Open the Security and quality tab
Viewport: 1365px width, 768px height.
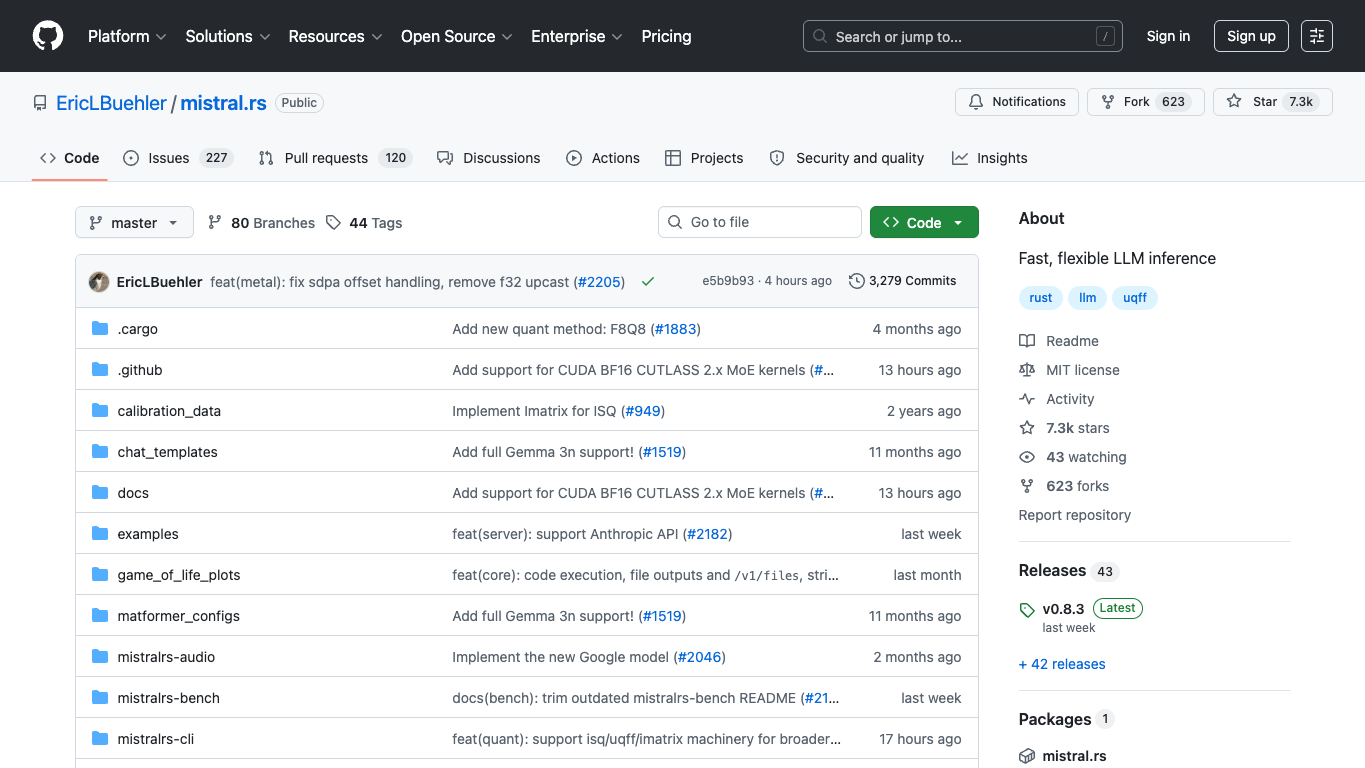[847, 158]
